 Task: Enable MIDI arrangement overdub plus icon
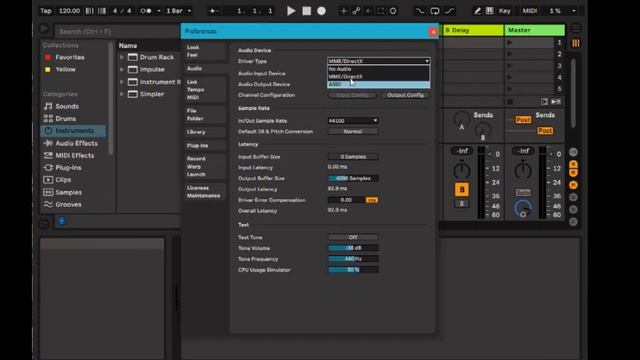(344, 11)
